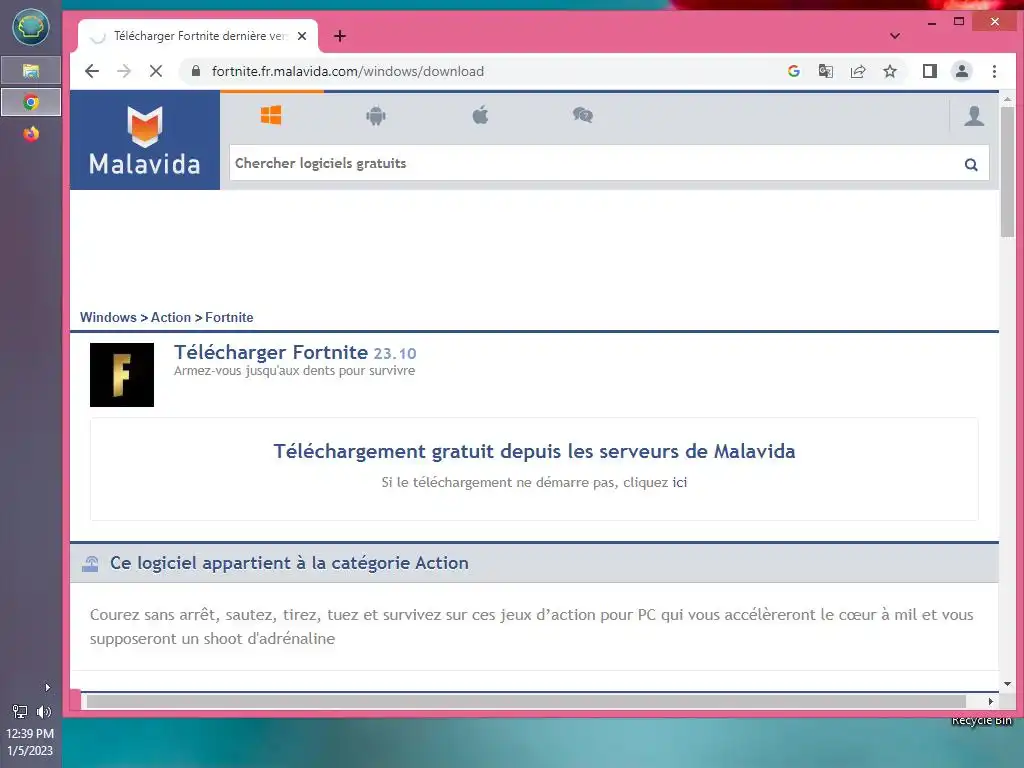Click address bar URL field
1024x768 pixels.
(x=483, y=71)
